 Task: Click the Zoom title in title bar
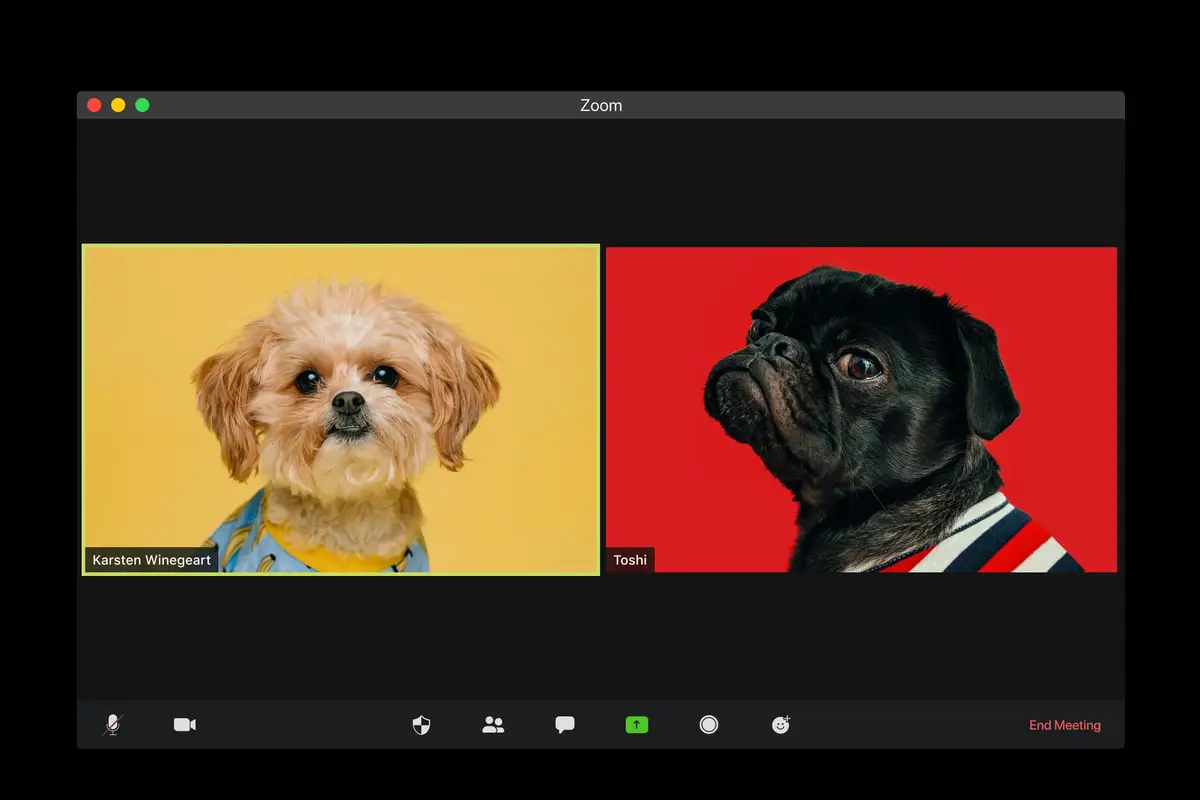click(600, 105)
